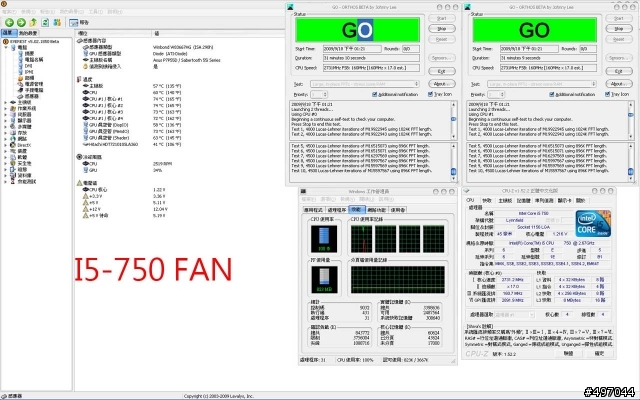Click Intel Core i5 logo in CPU-Z
640x400 pixels.
(x=593, y=223)
